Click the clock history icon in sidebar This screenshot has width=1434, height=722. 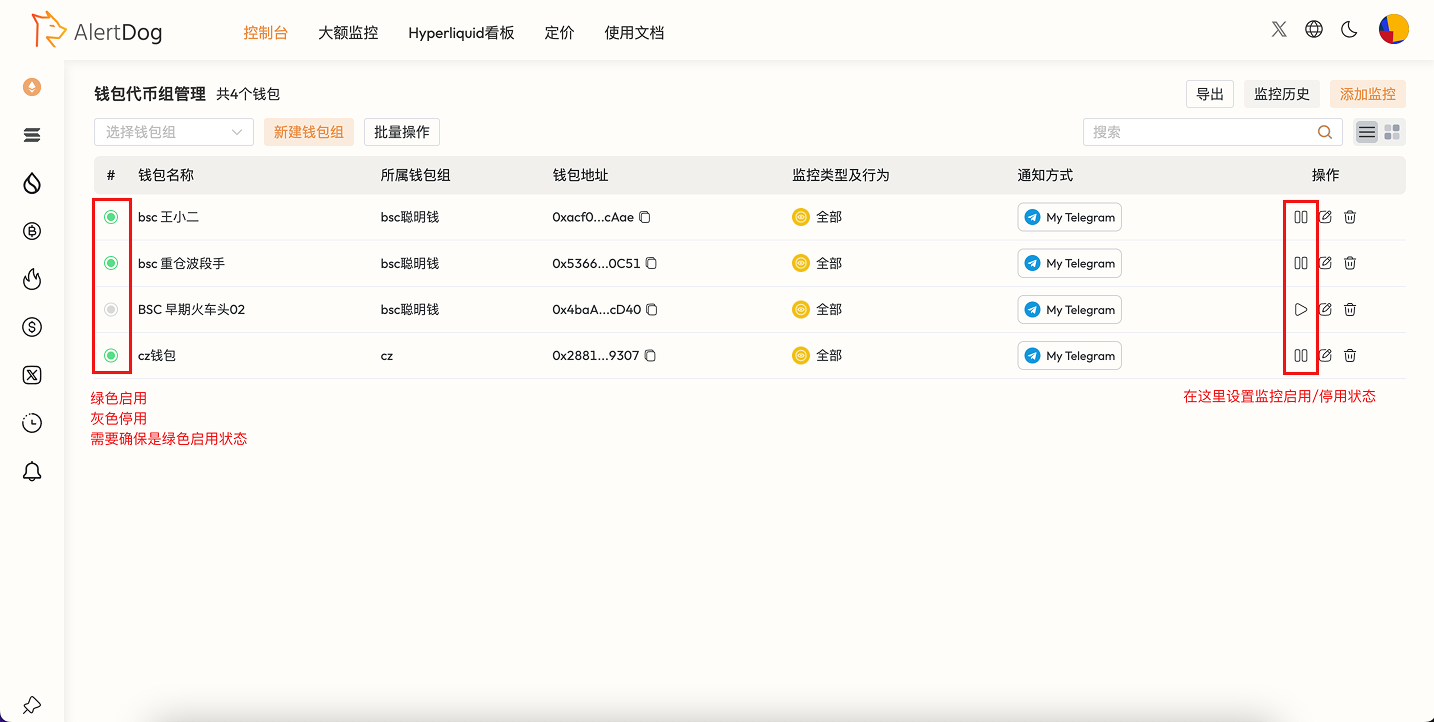(31, 423)
